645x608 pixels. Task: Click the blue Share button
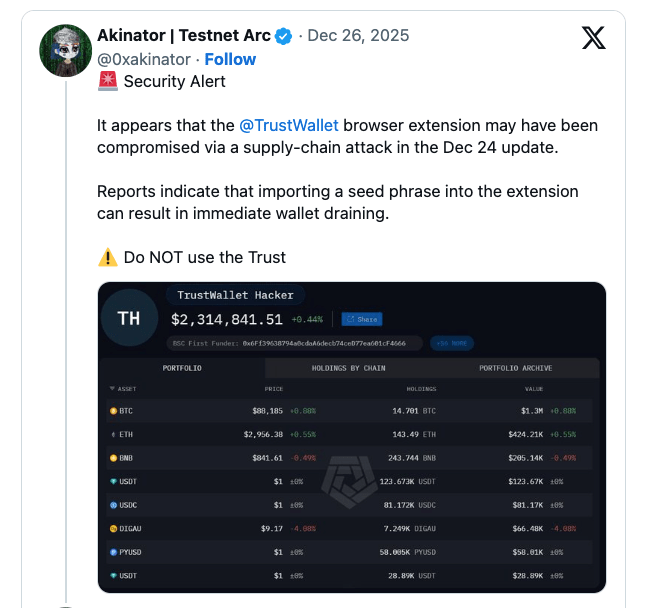(362, 319)
